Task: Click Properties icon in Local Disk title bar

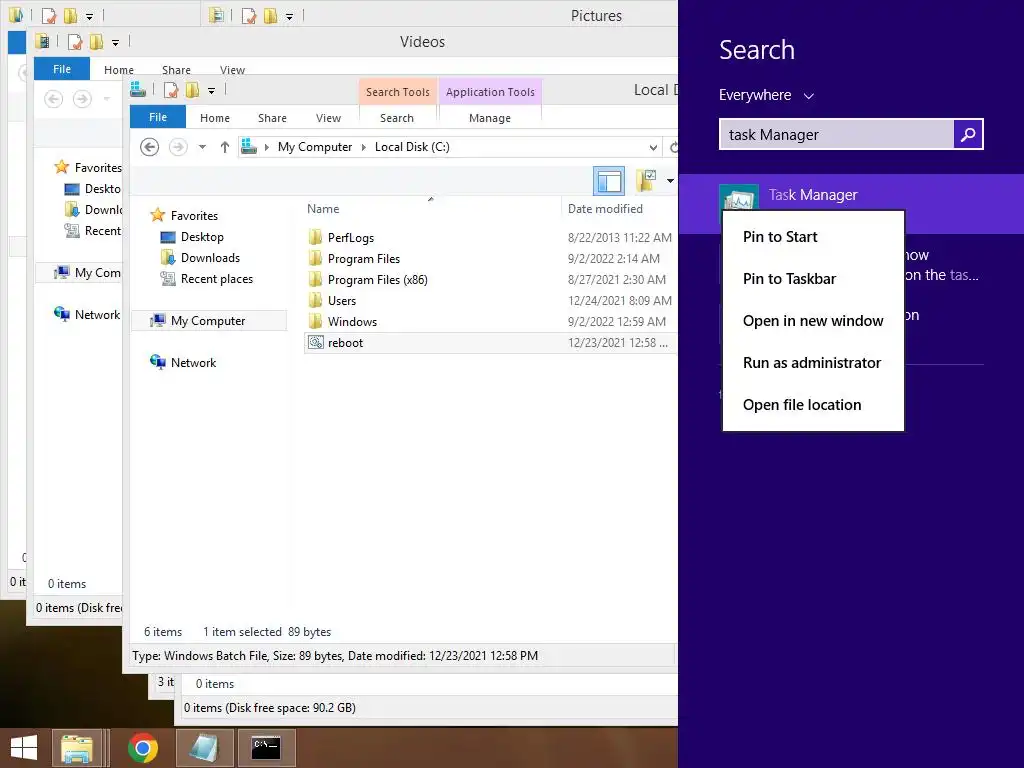Action: (x=171, y=90)
